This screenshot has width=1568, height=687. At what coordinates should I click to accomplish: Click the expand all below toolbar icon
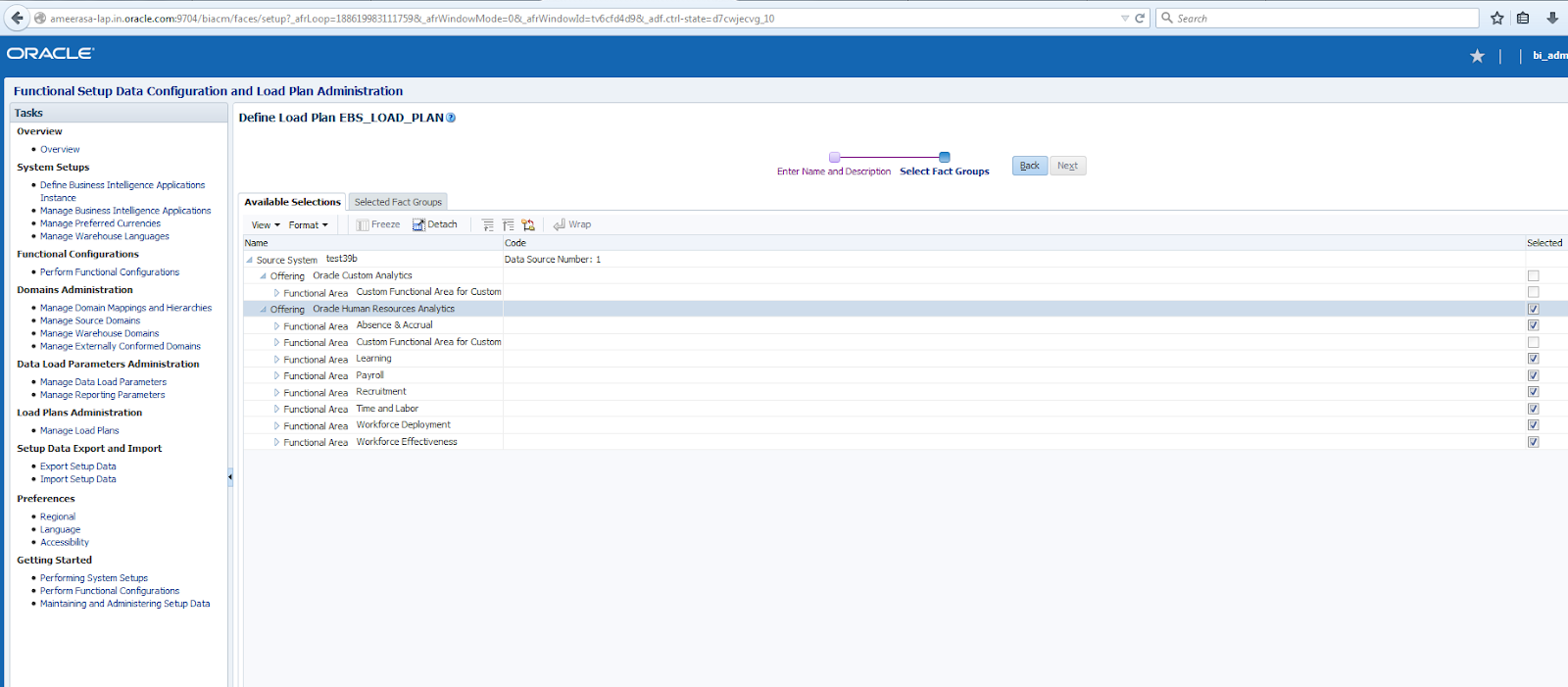[488, 224]
